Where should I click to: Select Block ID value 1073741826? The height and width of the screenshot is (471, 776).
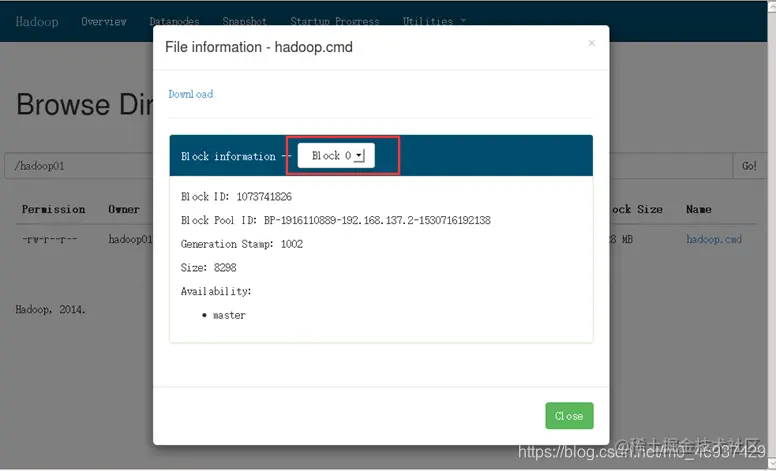(x=264, y=197)
